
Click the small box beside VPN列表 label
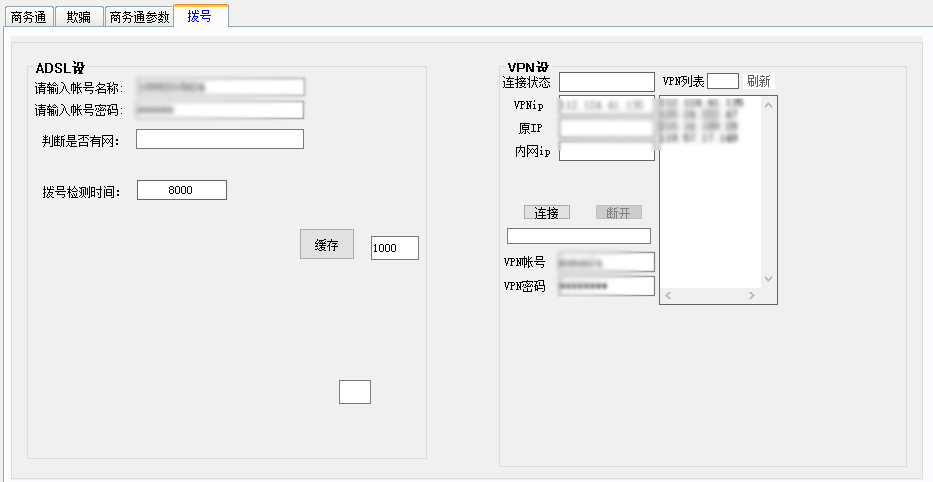coord(722,81)
